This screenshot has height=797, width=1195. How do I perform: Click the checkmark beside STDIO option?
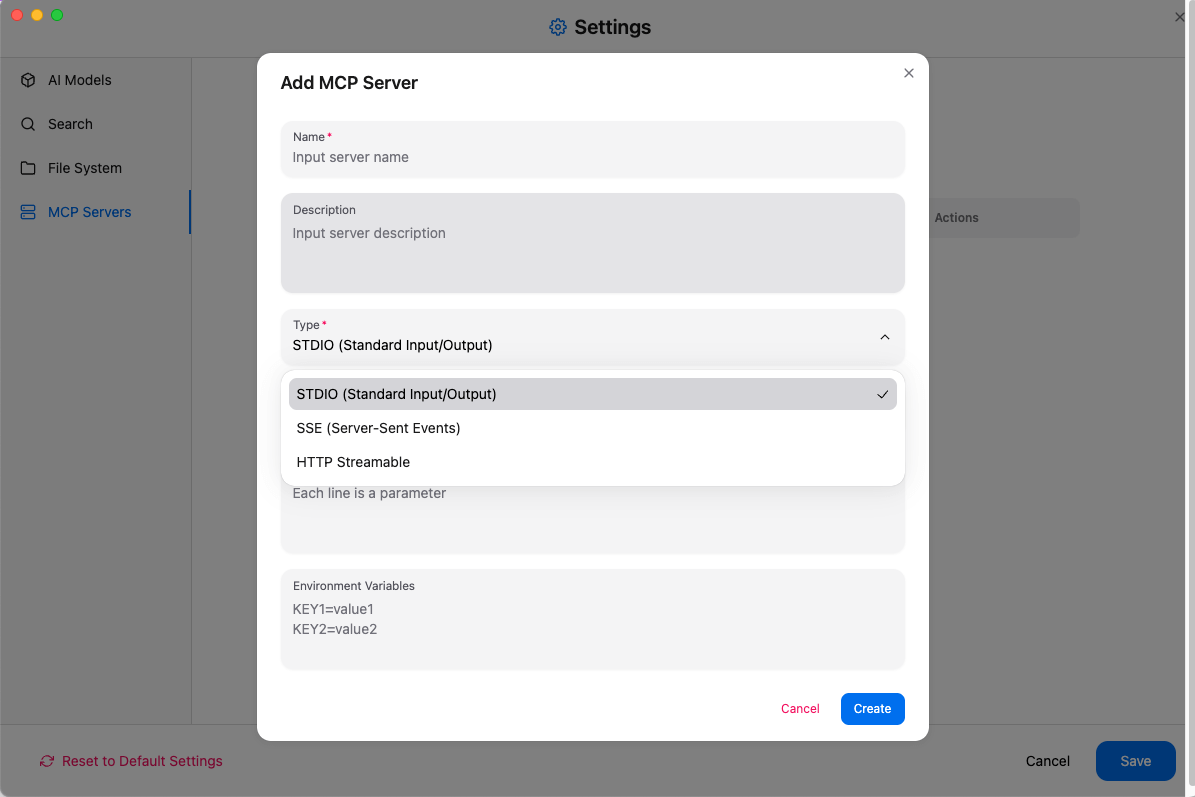tap(882, 394)
